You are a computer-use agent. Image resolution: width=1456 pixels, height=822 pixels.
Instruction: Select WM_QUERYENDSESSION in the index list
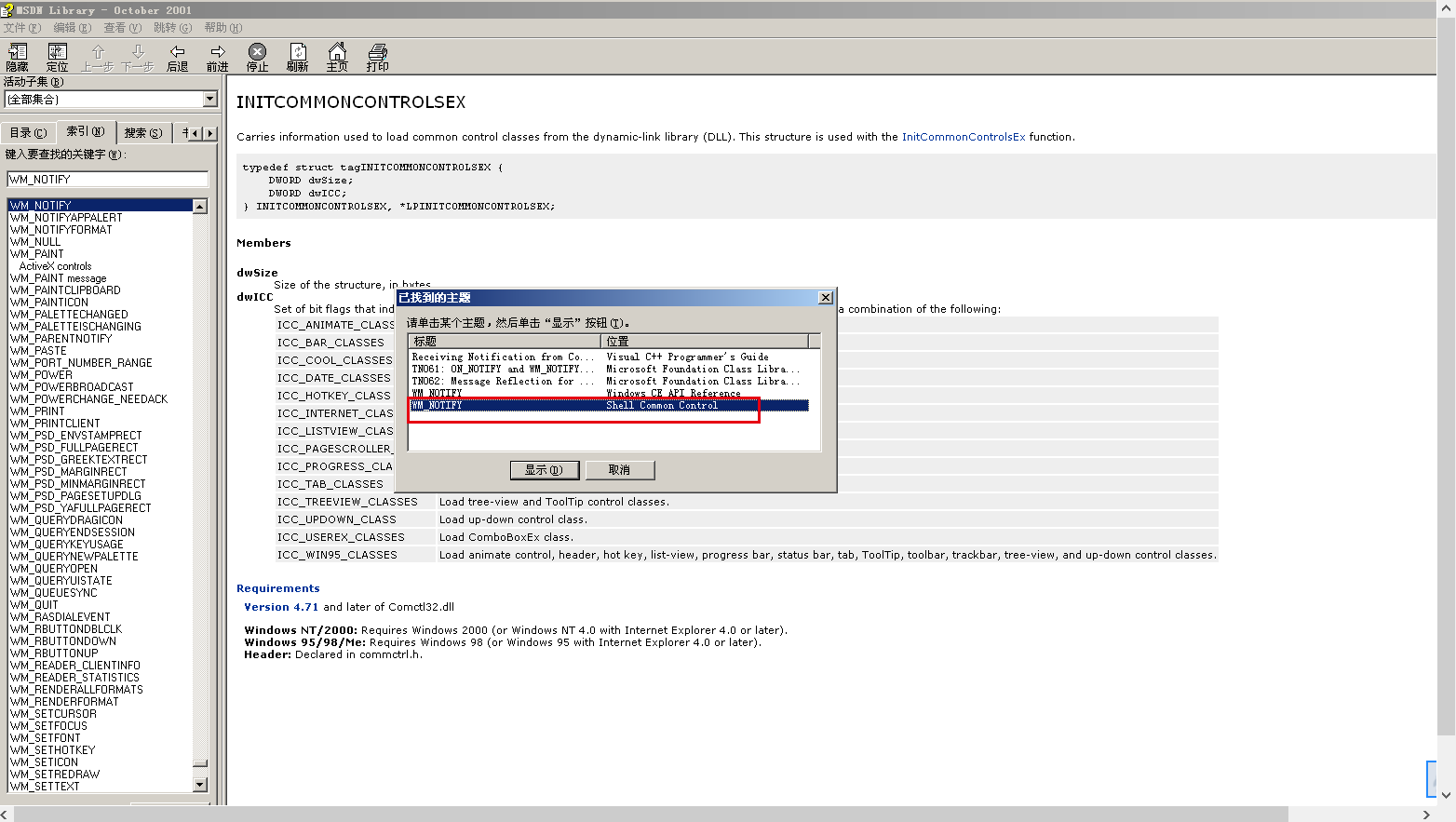[x=73, y=532]
